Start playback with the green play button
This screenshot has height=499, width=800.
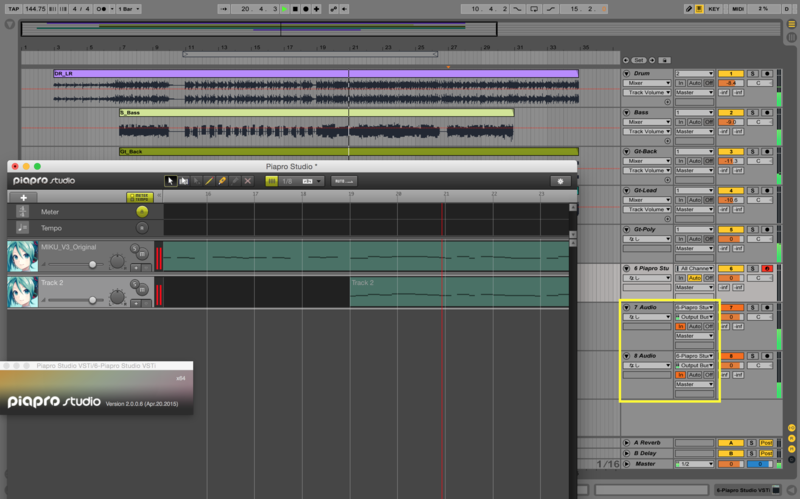click(285, 9)
